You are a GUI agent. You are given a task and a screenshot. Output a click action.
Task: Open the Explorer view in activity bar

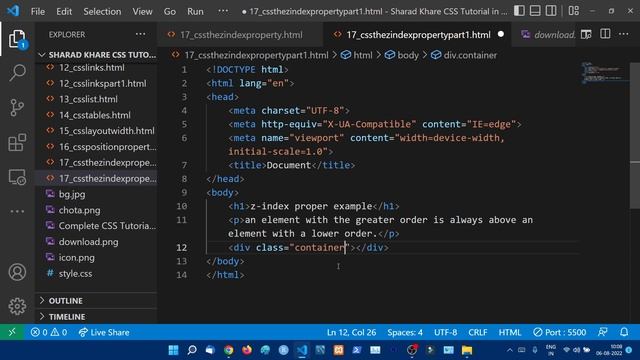[17, 39]
